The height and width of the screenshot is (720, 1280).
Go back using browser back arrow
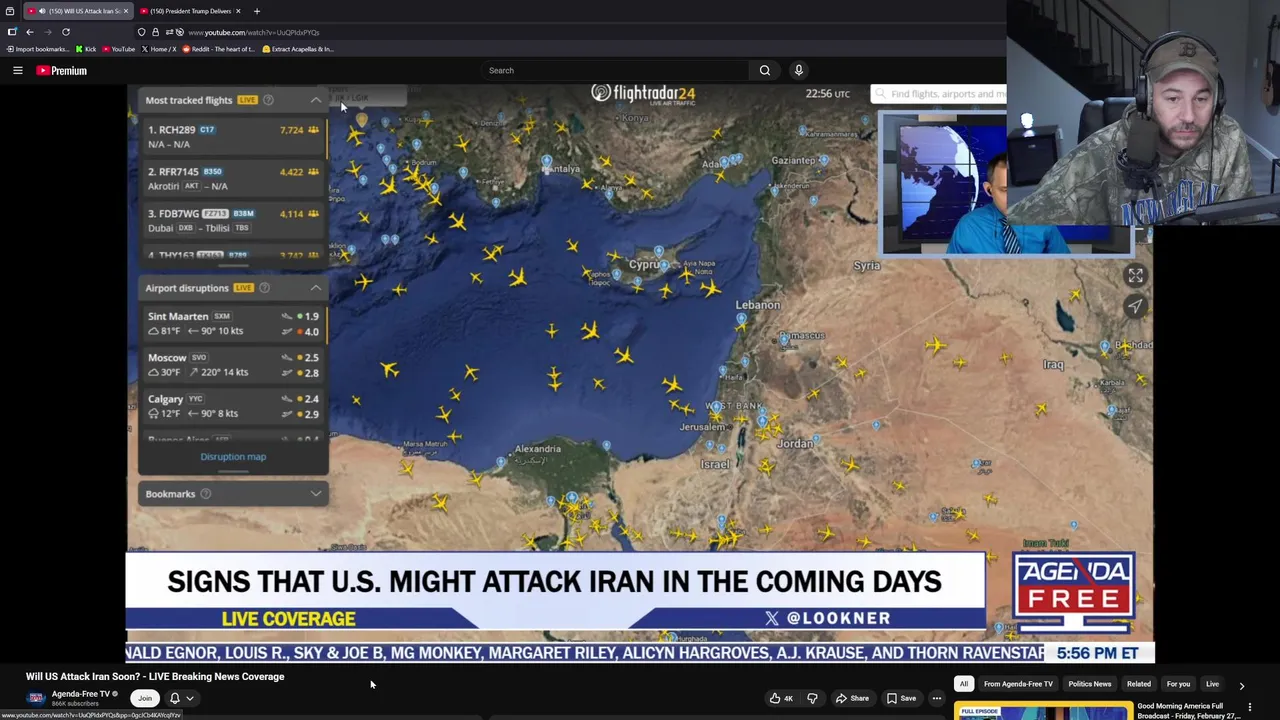[x=30, y=32]
